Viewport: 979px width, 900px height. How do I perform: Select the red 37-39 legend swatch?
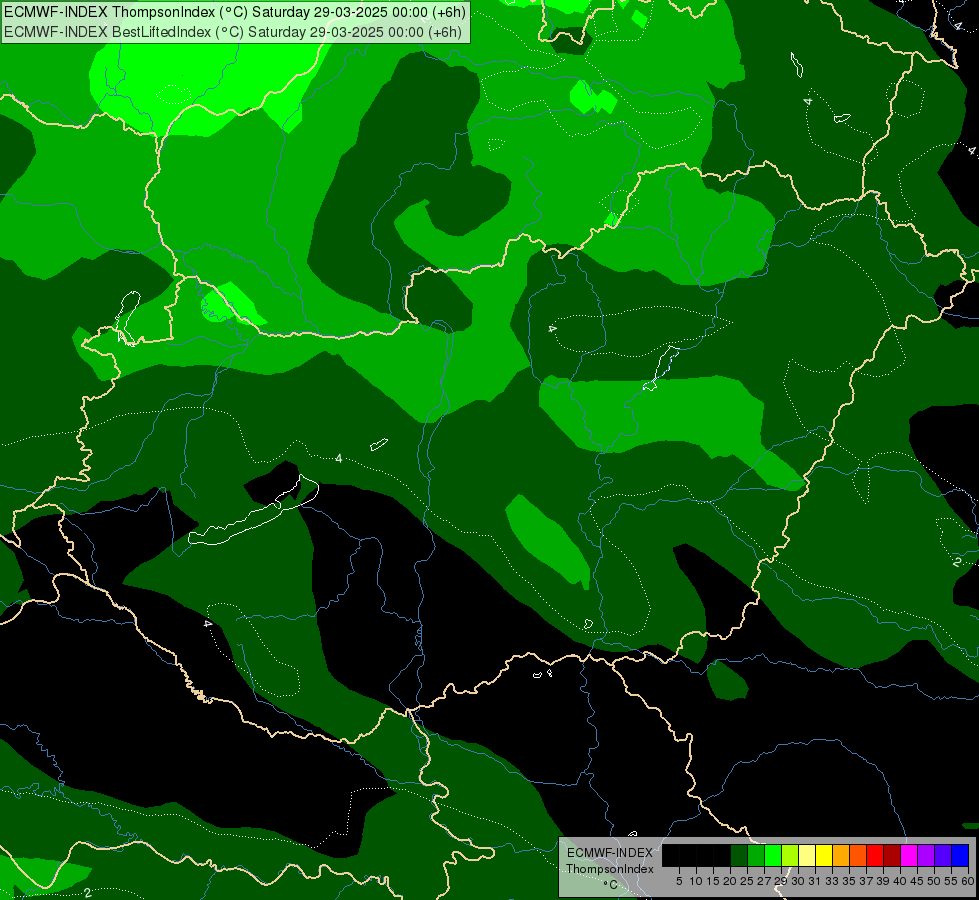tap(875, 855)
